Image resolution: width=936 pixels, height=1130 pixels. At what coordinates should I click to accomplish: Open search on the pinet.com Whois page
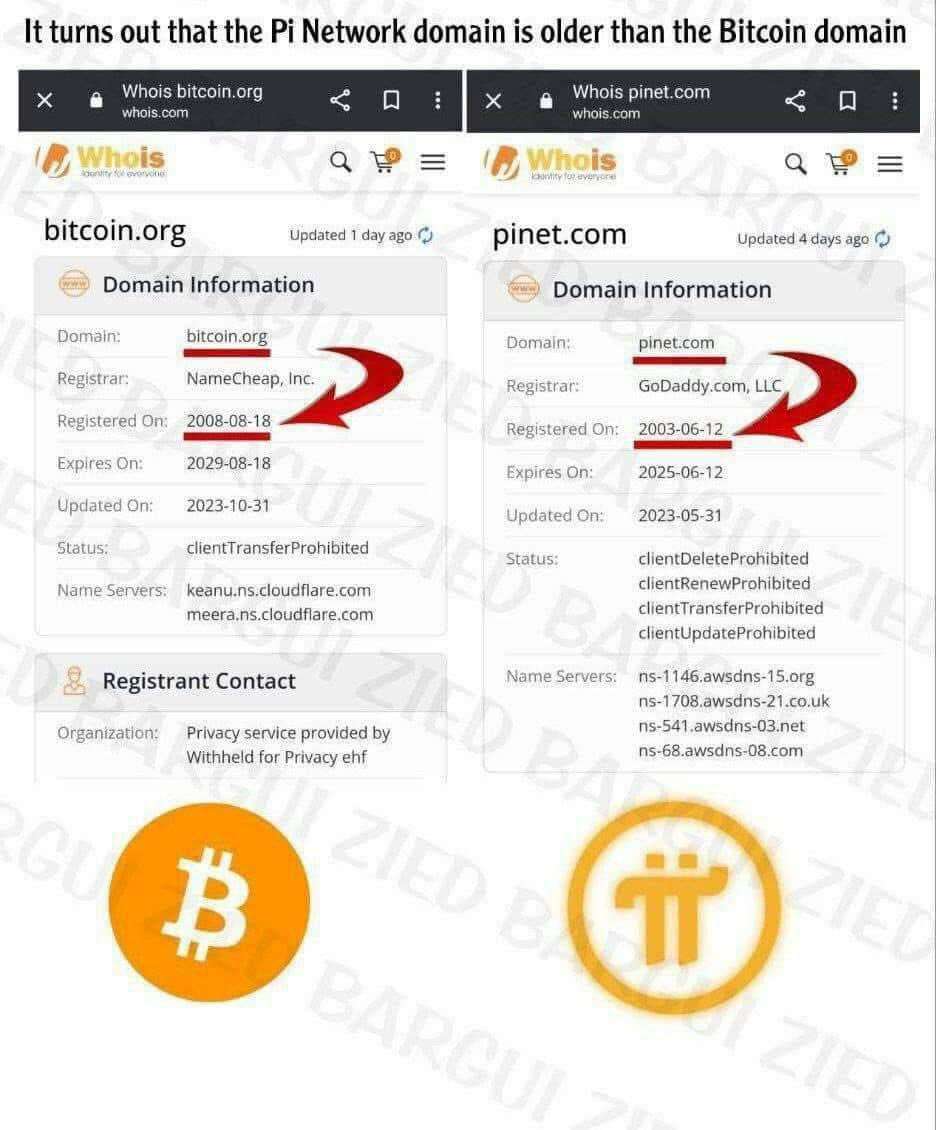point(795,164)
